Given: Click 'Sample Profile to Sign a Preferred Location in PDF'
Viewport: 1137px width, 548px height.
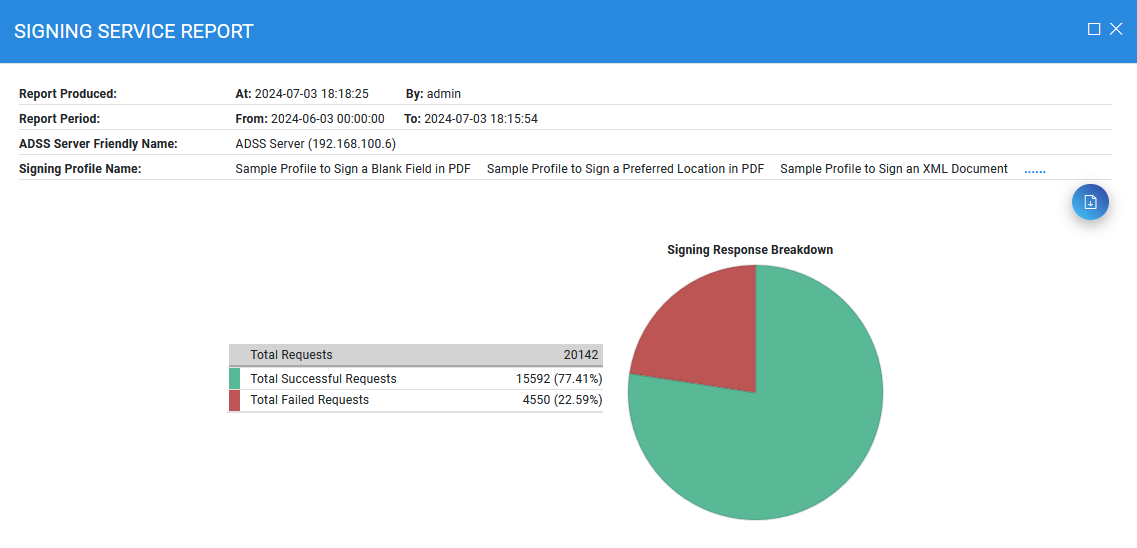Looking at the screenshot, I should (x=625, y=169).
